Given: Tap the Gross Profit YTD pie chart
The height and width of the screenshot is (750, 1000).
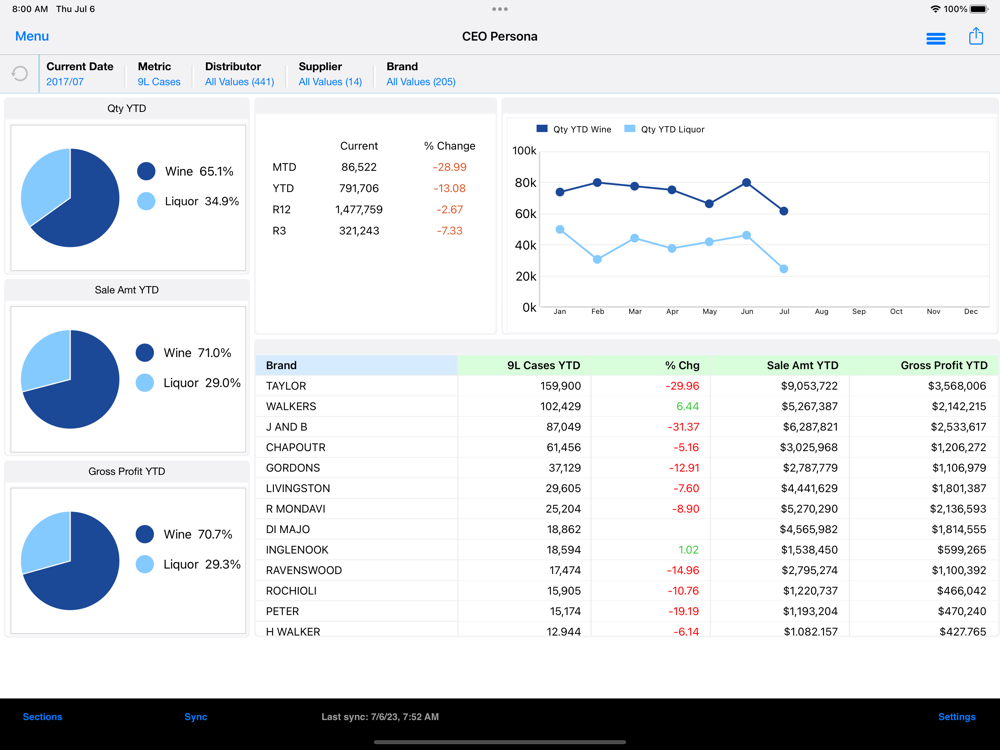Looking at the screenshot, I should pos(70,561).
